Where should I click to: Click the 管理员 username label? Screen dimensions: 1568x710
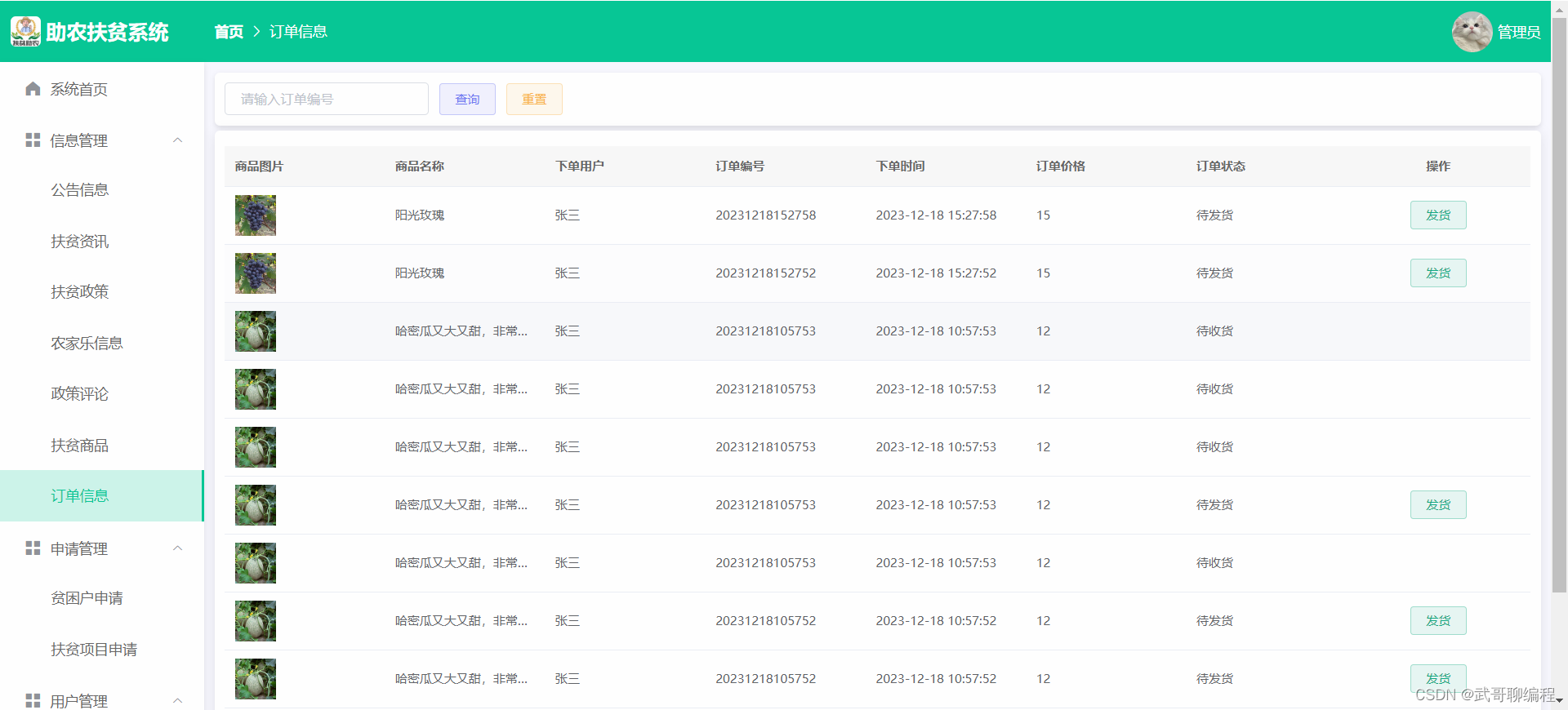click(1519, 33)
